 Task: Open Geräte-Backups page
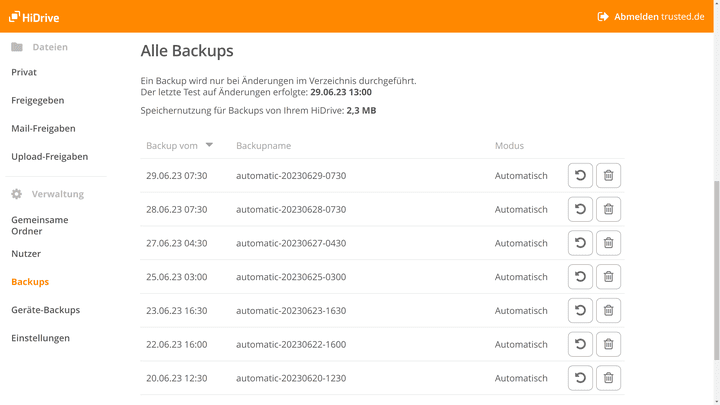pos(45,310)
